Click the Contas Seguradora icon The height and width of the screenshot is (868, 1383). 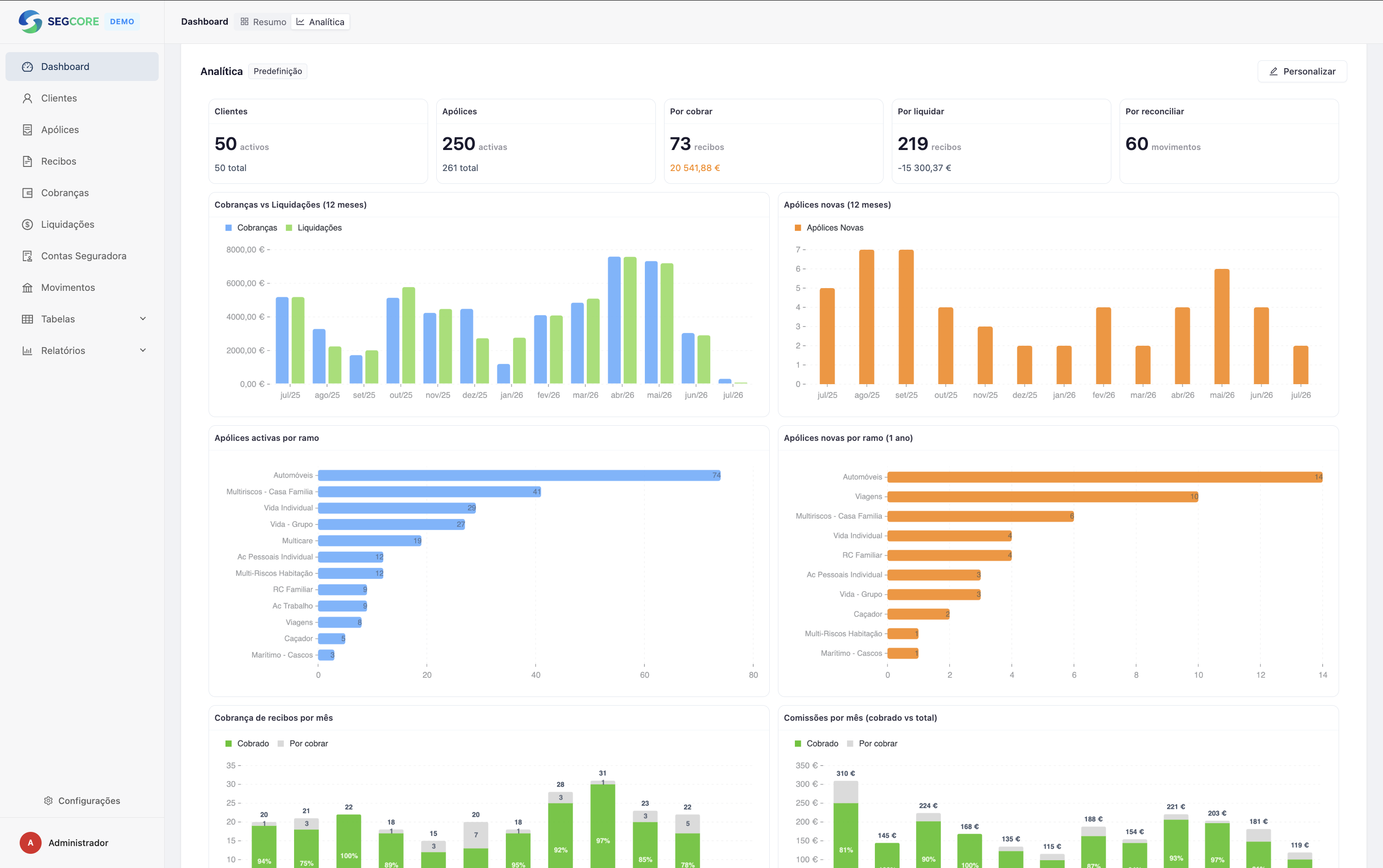pos(27,256)
